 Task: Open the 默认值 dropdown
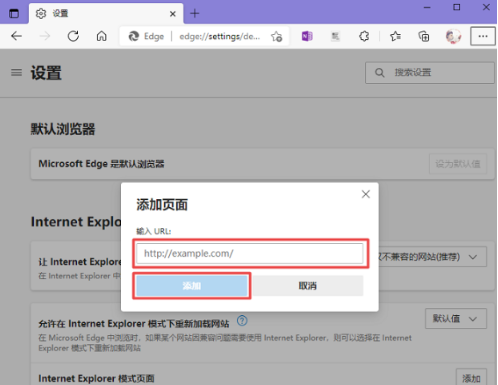pos(456,319)
